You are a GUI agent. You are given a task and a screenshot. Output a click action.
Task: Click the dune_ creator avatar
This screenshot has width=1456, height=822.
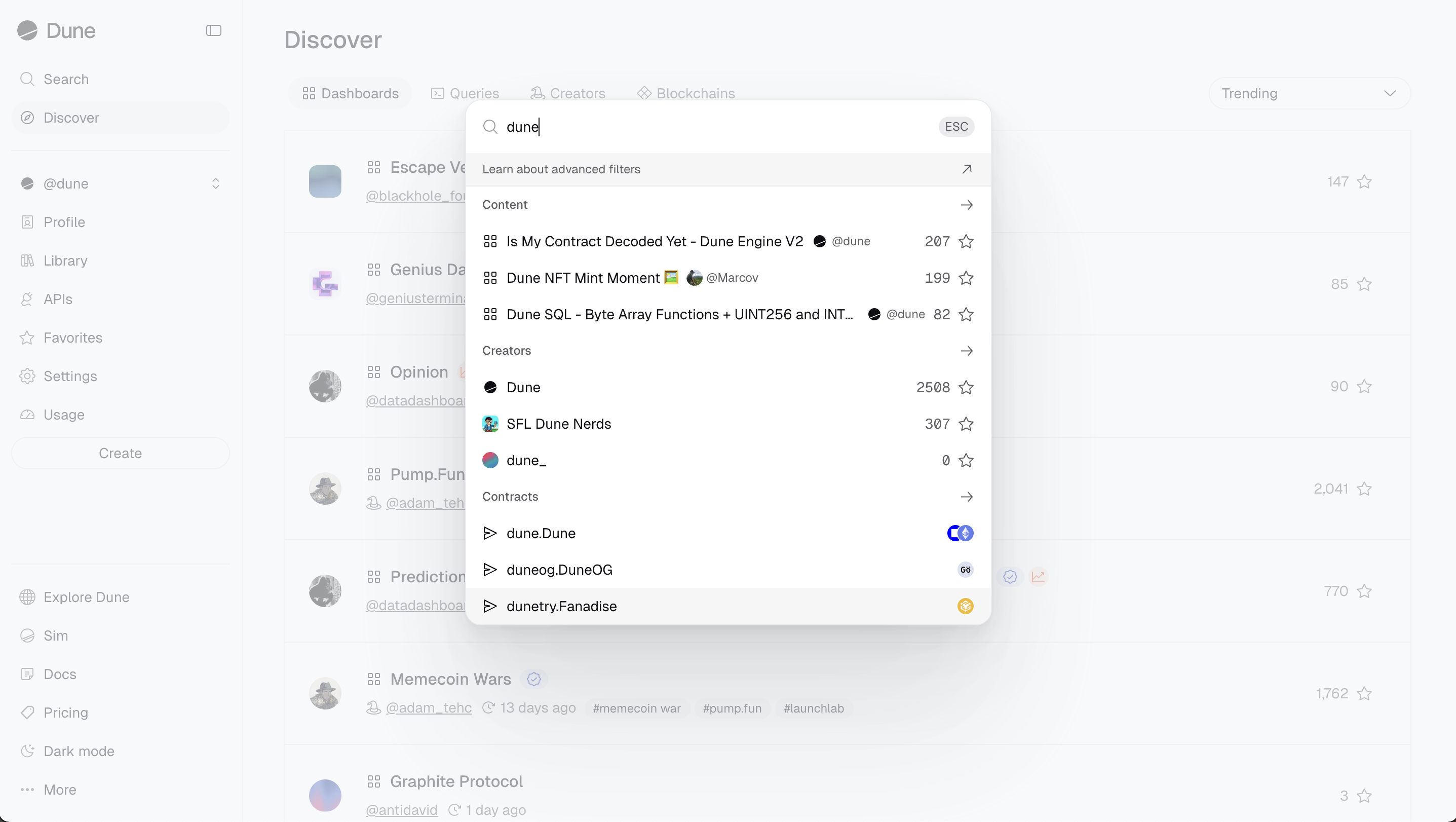pos(490,461)
